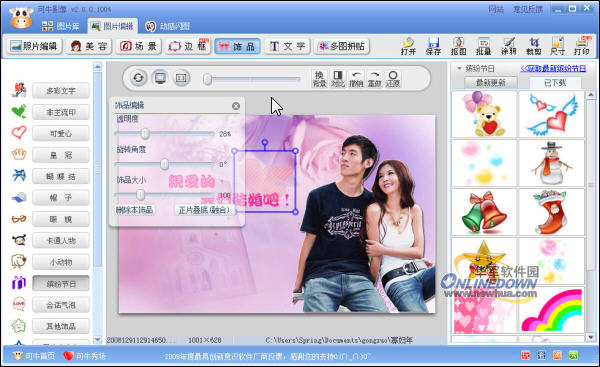The height and width of the screenshot is (367, 600).
Task: Click the category list scroll-down arrow
Action: click(98, 339)
